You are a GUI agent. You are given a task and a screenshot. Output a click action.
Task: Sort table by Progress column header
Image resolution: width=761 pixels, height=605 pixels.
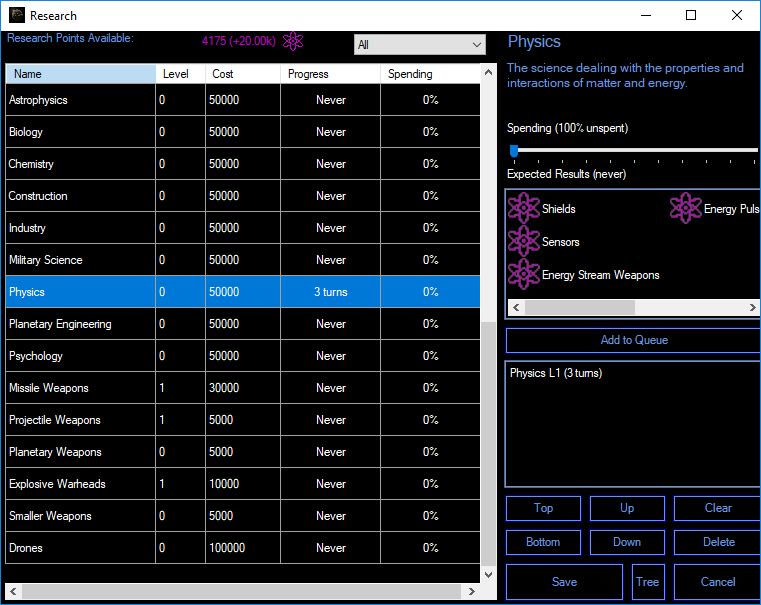click(330, 74)
